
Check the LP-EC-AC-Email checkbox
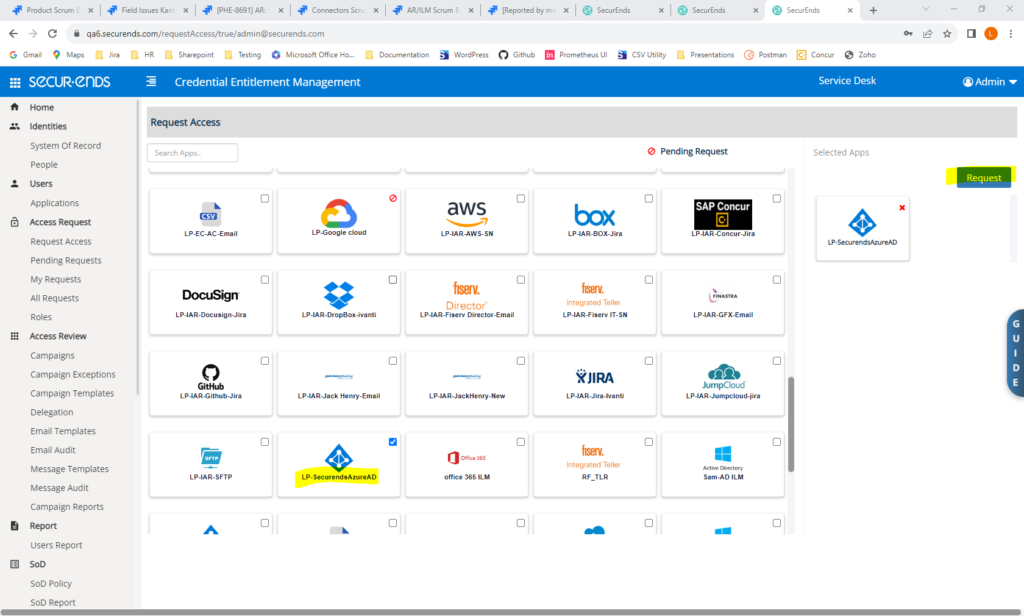[x=264, y=199]
